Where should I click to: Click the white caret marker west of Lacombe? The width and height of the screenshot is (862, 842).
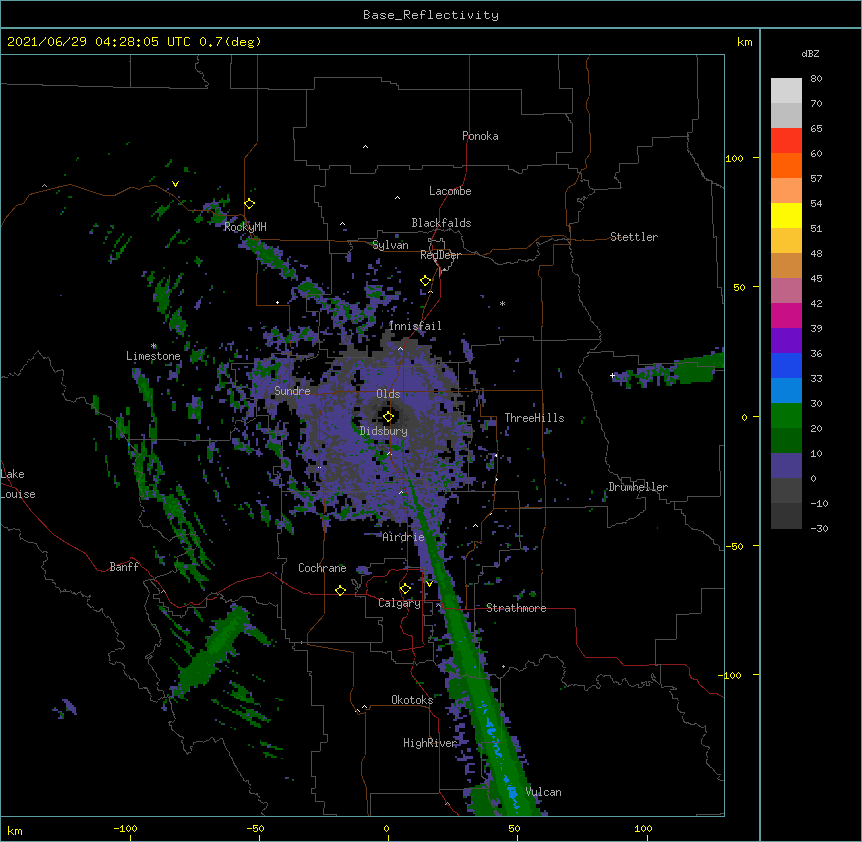click(x=397, y=198)
